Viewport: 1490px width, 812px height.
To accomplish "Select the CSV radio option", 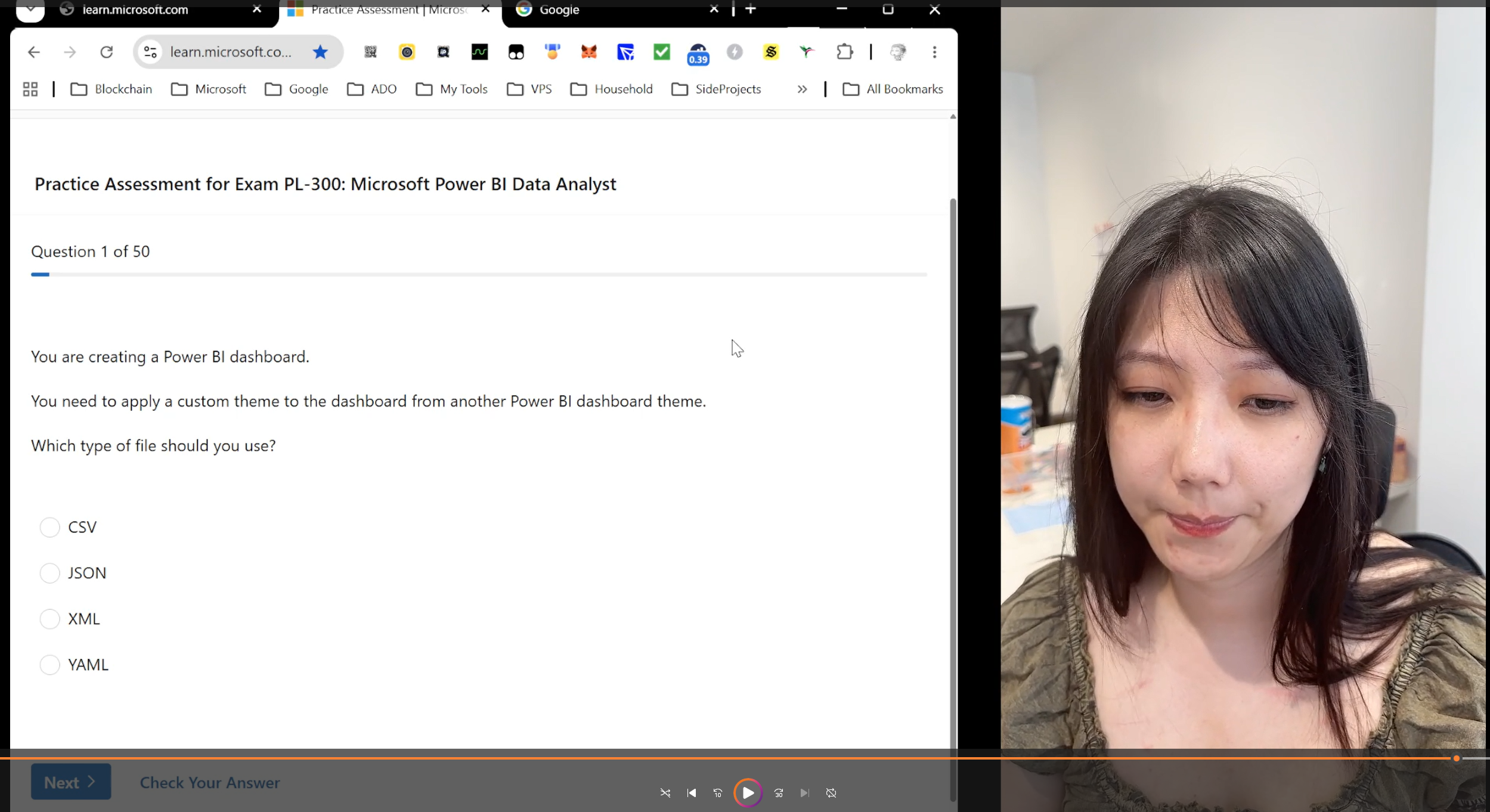I will [x=49, y=527].
